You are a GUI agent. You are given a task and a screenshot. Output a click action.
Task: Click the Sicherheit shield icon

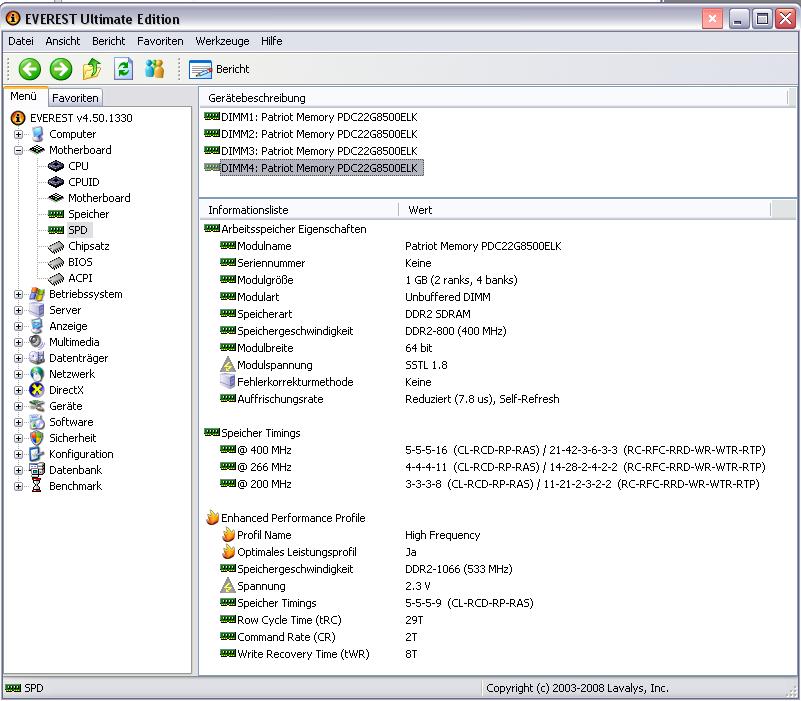(37, 438)
